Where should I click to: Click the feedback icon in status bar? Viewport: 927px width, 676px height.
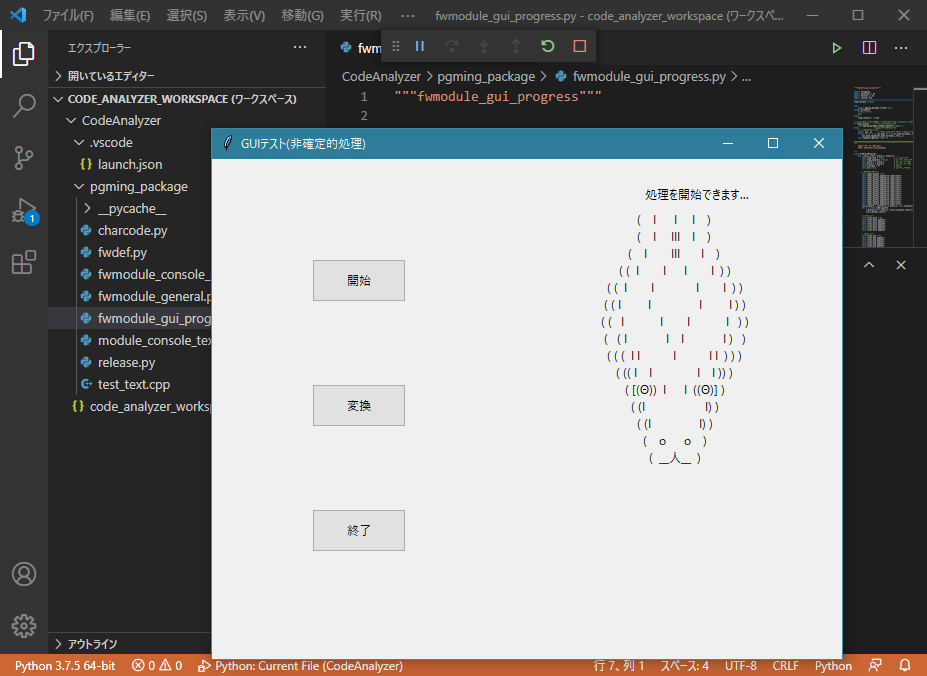coord(875,665)
